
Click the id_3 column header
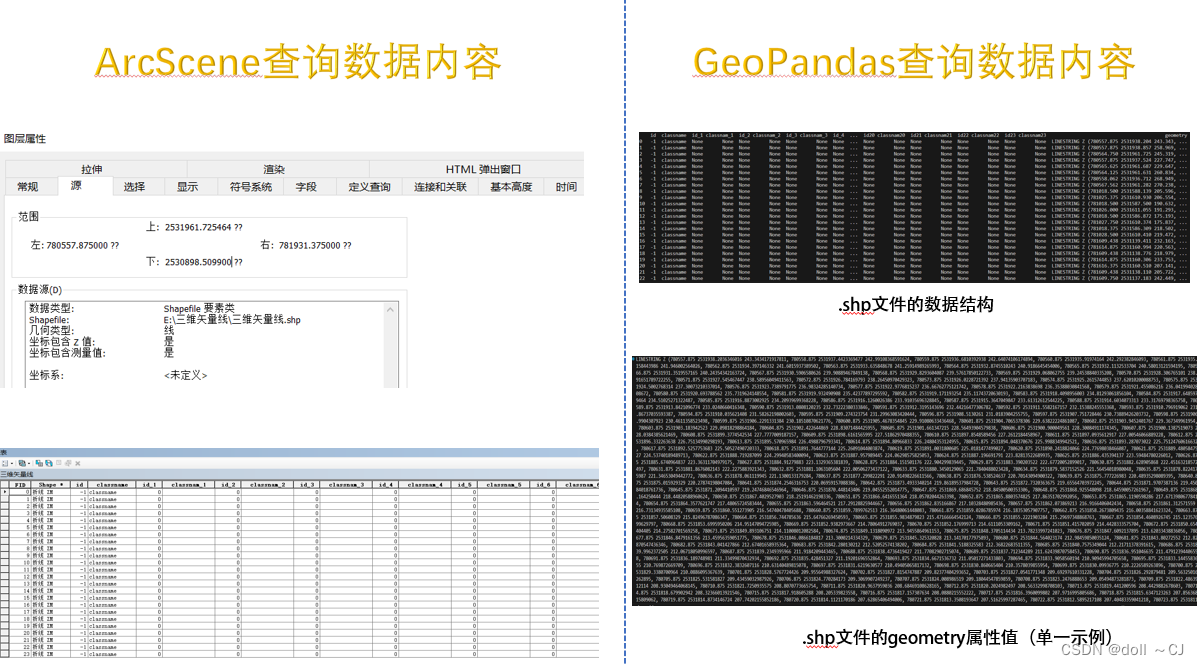tap(307, 485)
